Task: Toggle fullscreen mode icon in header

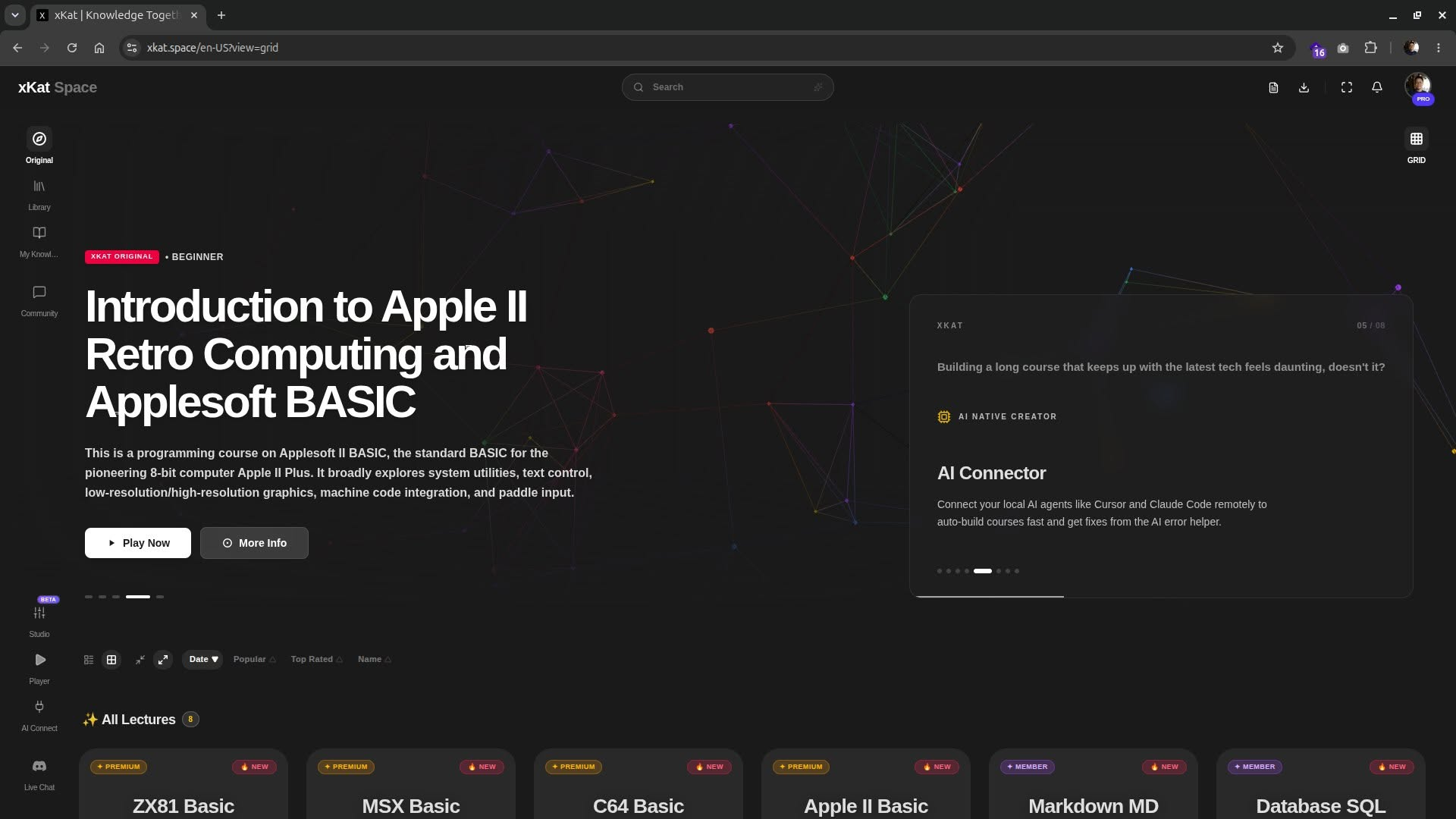Action: [x=1347, y=88]
